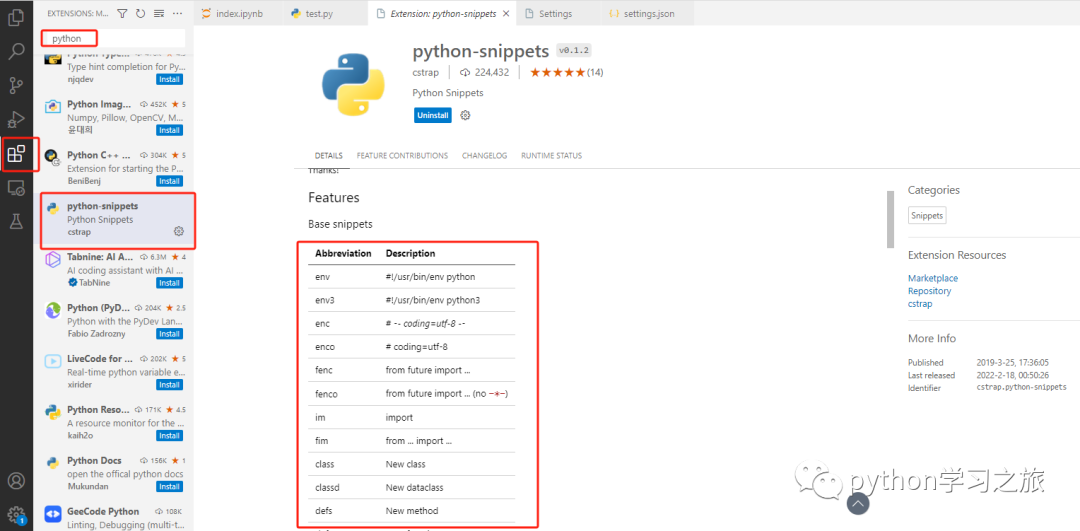Install the Python Resource monitor extension
The width and height of the screenshot is (1080, 531).
(169, 436)
